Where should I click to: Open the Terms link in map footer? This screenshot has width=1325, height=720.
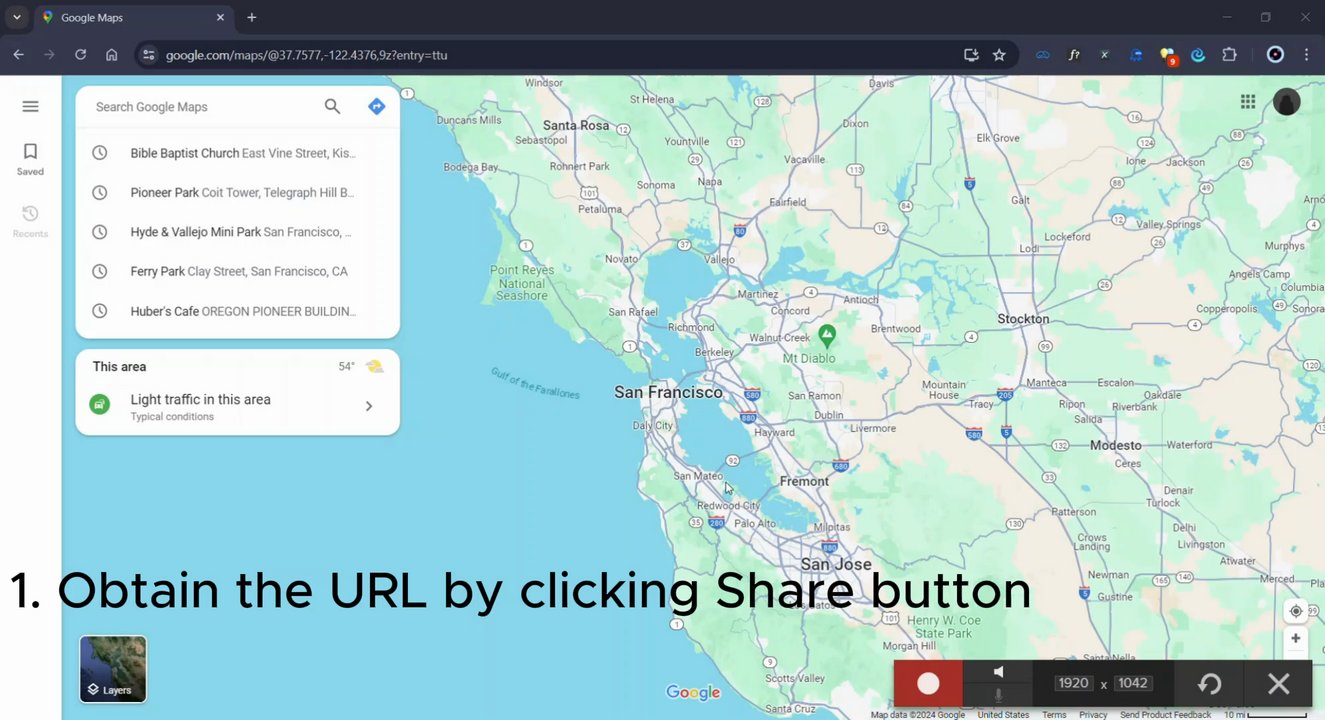click(1054, 715)
